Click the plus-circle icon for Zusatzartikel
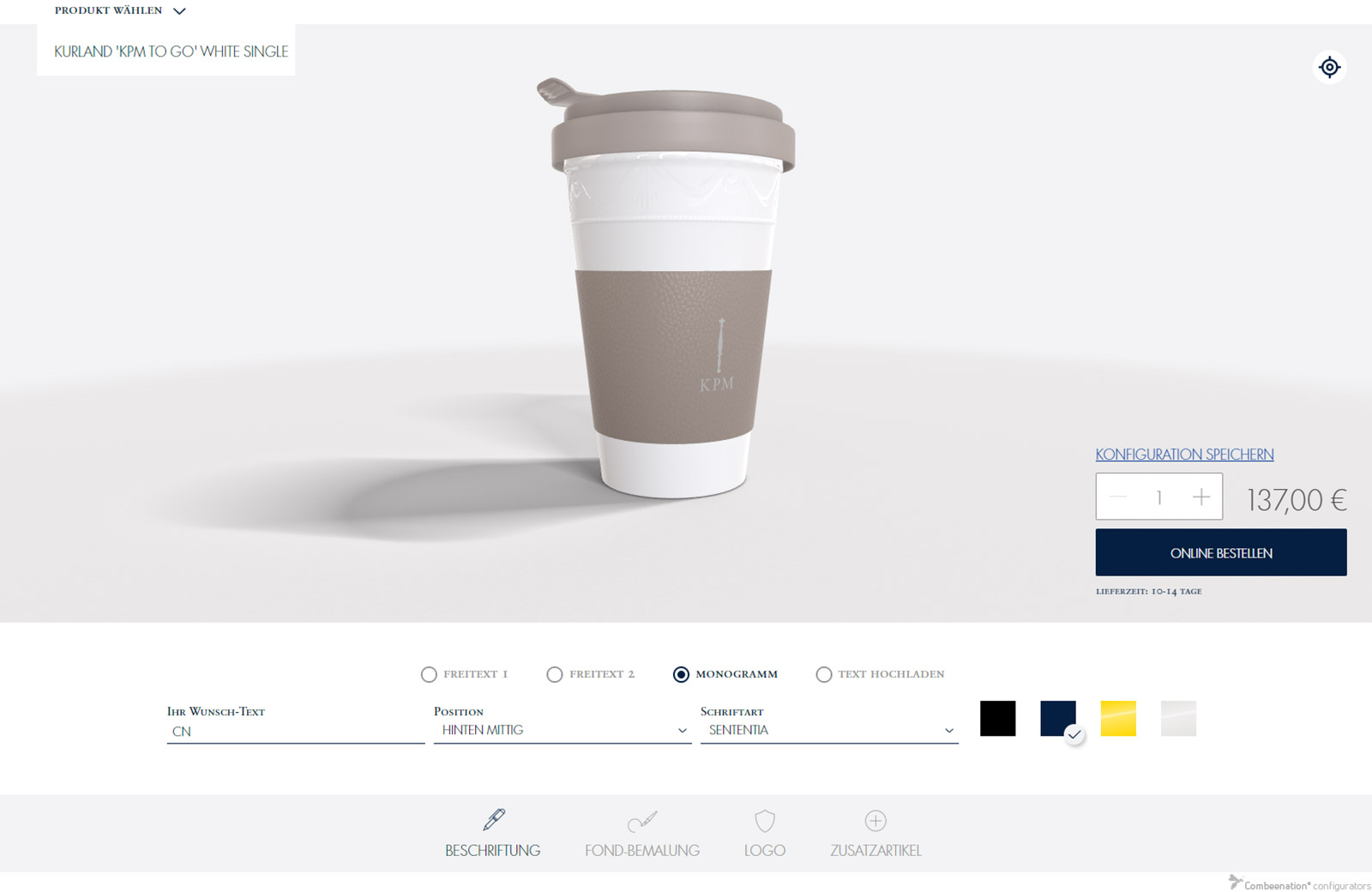This screenshot has height=892, width=1372. click(875, 821)
